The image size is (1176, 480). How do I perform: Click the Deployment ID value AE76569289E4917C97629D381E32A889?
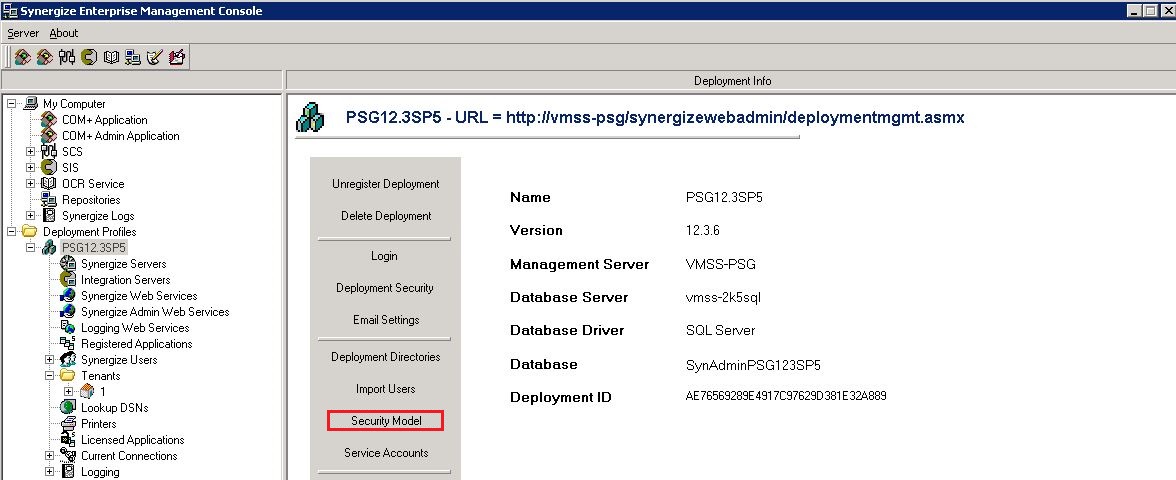point(786,395)
